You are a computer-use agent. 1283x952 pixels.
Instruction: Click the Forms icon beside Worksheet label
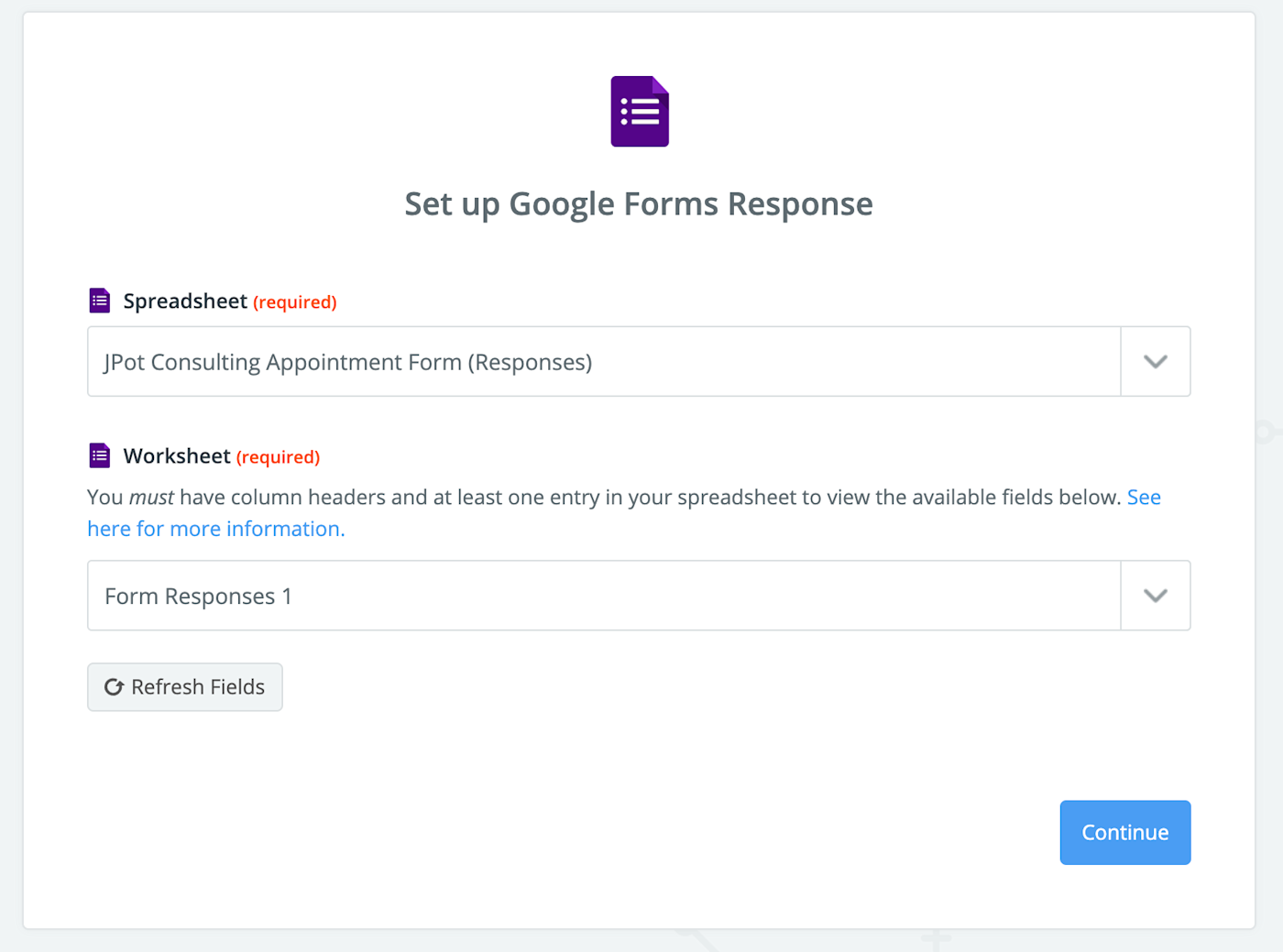tap(100, 455)
